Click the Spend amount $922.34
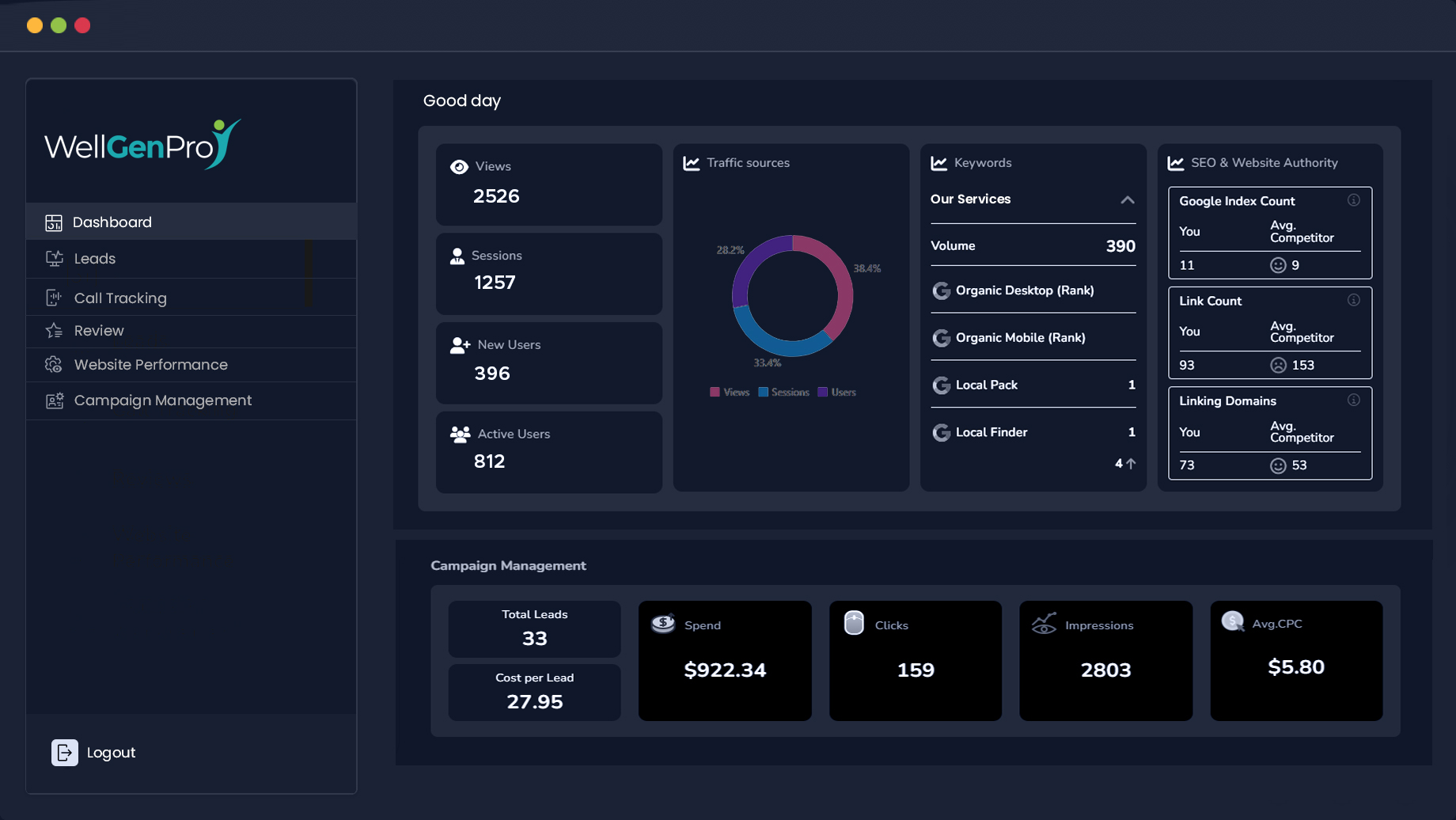 725,670
